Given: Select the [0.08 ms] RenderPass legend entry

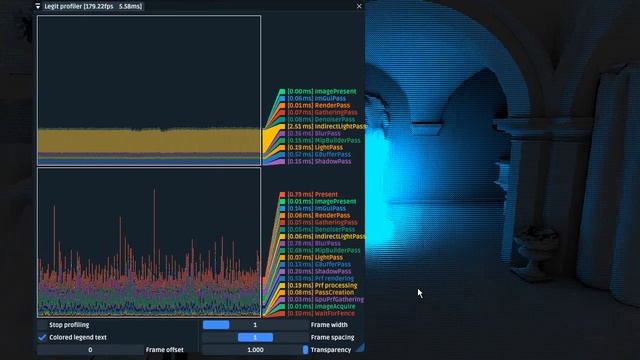Looking at the screenshot, I should point(318,216).
